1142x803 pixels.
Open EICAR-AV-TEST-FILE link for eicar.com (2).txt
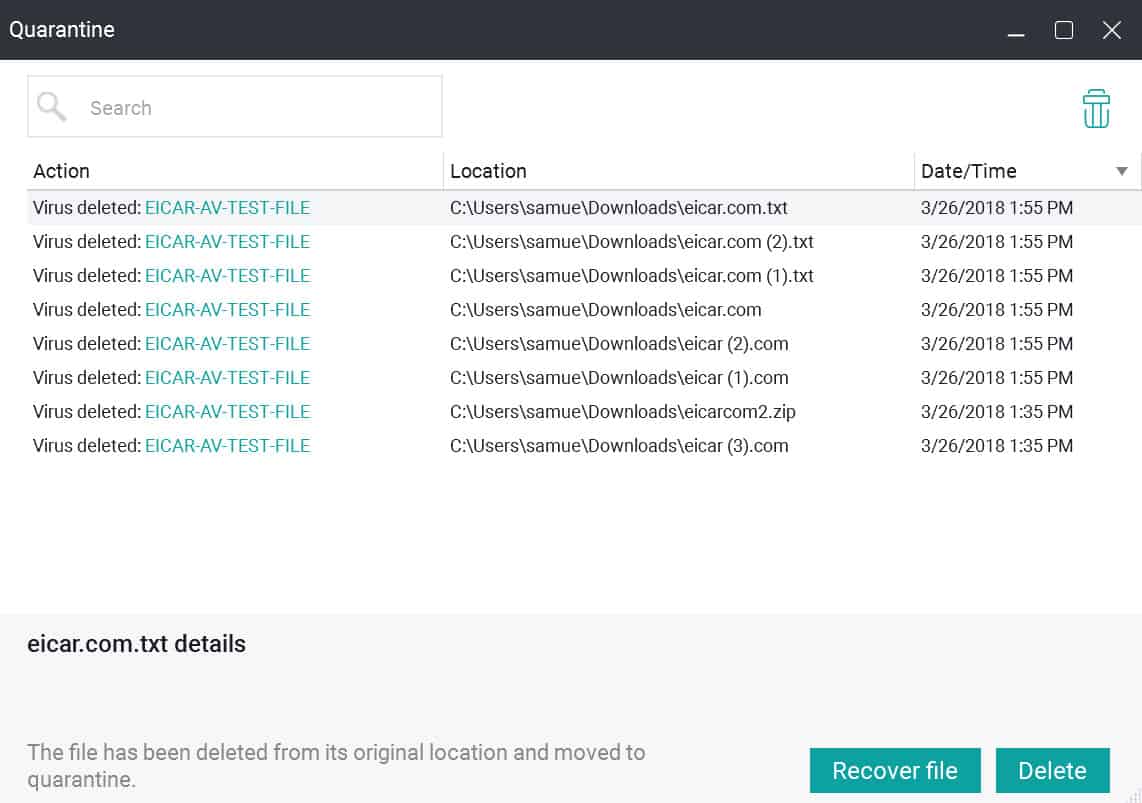227,242
